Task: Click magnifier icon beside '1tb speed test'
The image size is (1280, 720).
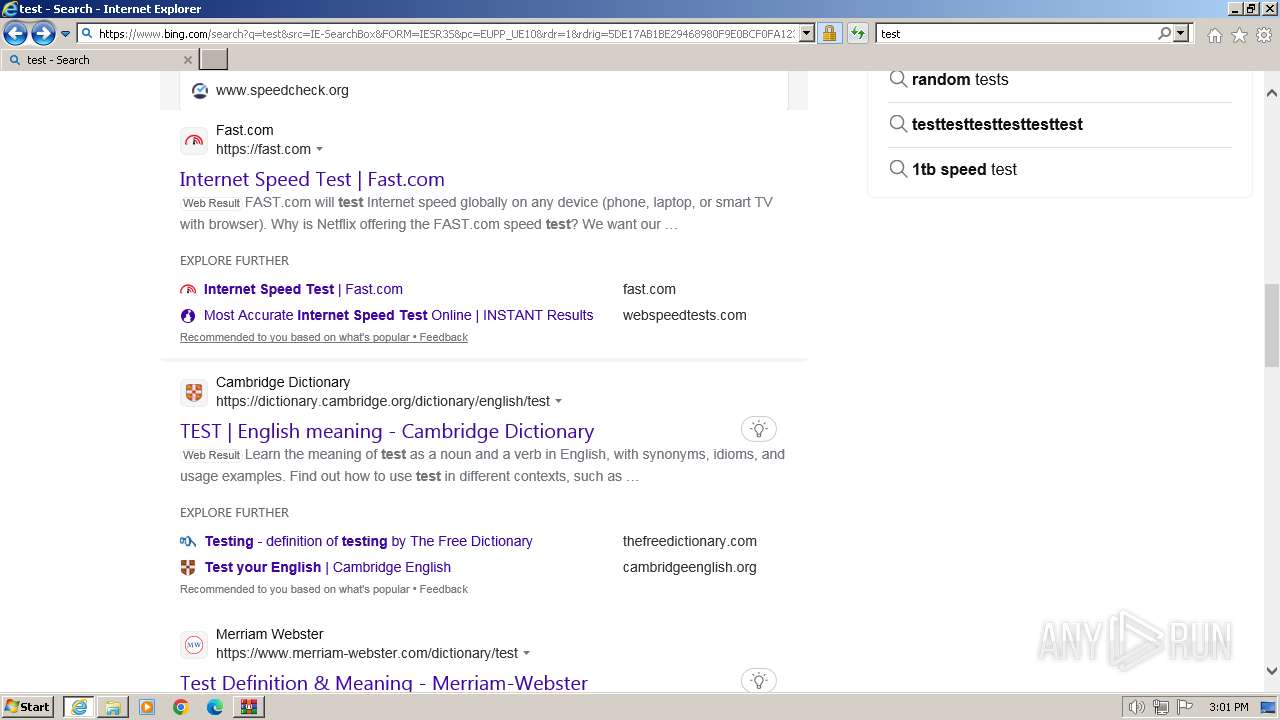Action: pyautogui.click(x=898, y=170)
